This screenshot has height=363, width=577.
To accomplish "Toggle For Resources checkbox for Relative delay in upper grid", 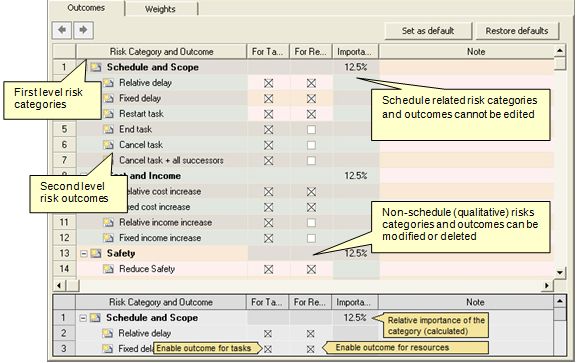I will [311, 83].
